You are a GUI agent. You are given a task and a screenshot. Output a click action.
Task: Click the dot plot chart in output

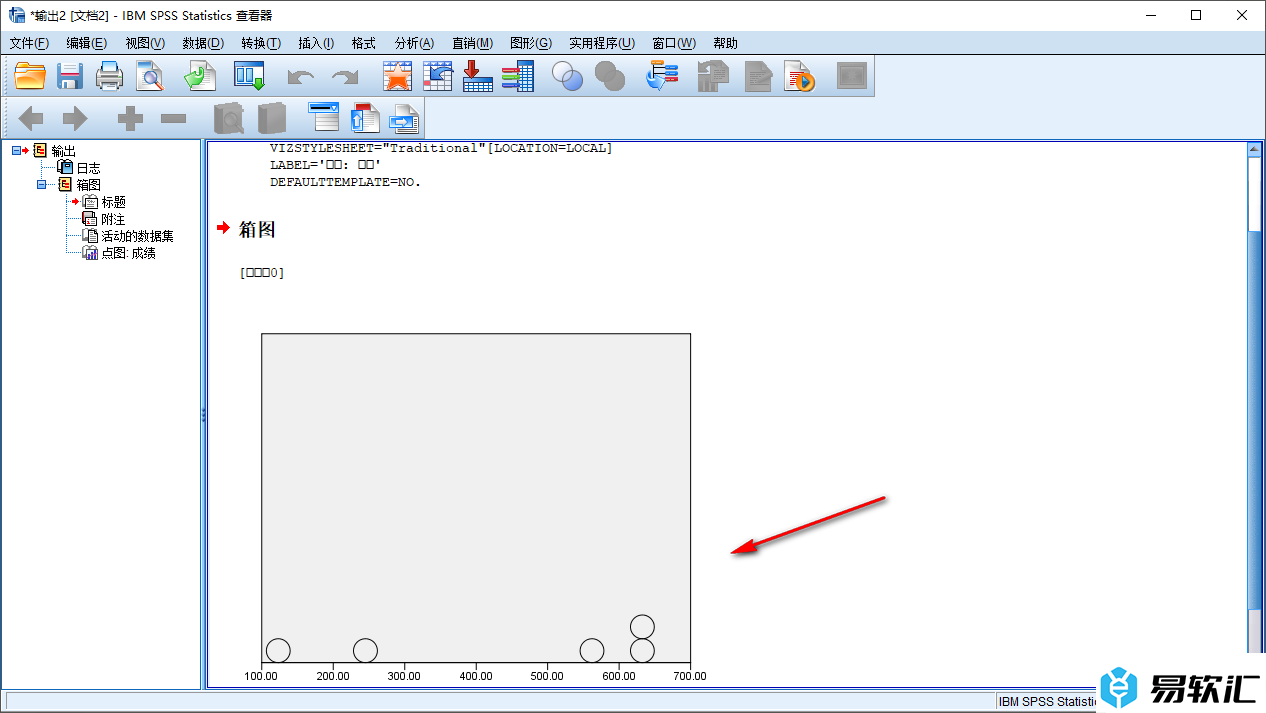tap(476, 500)
